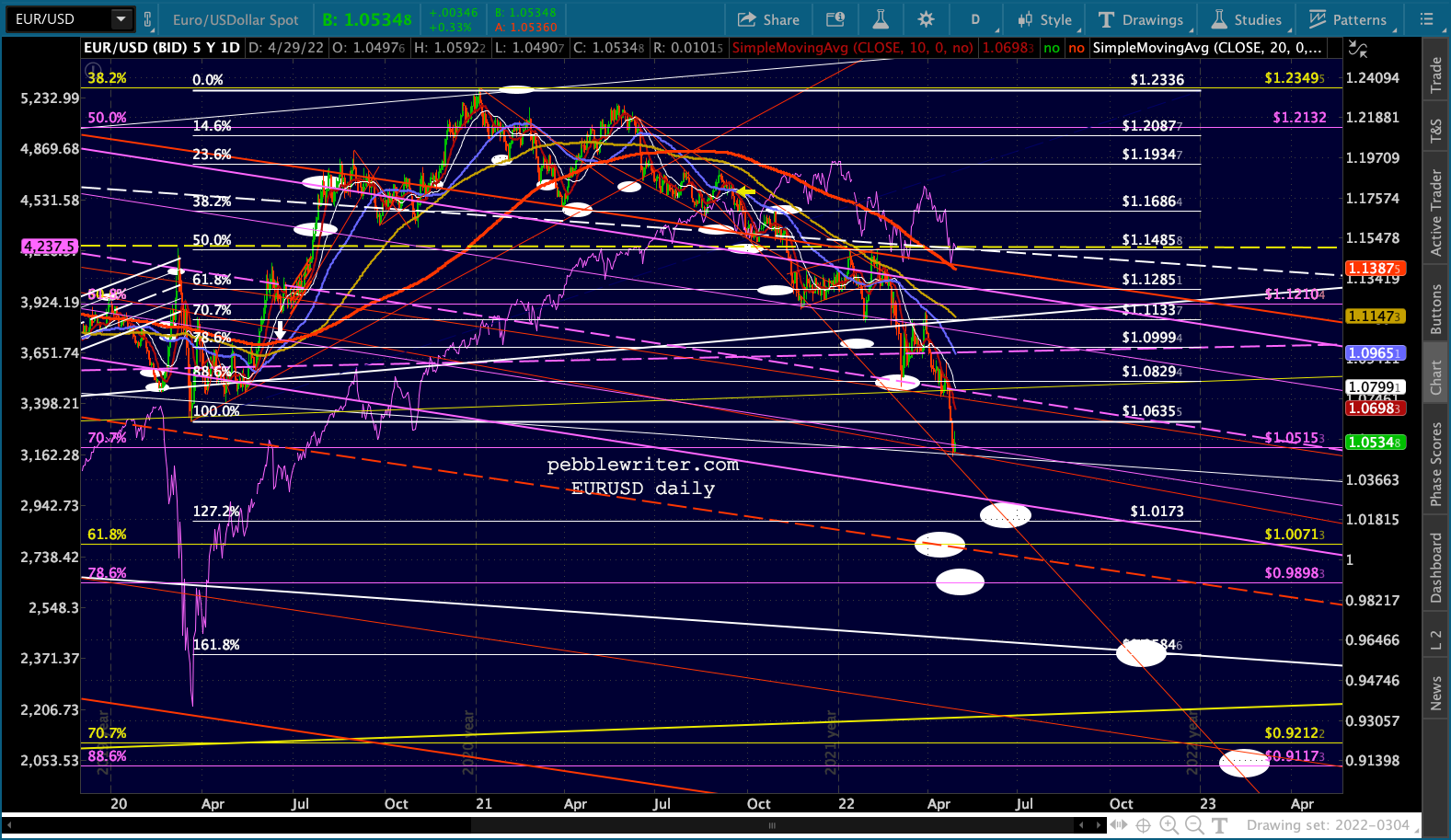Open the EUR/USD symbol dropdown arrow

pos(121,19)
